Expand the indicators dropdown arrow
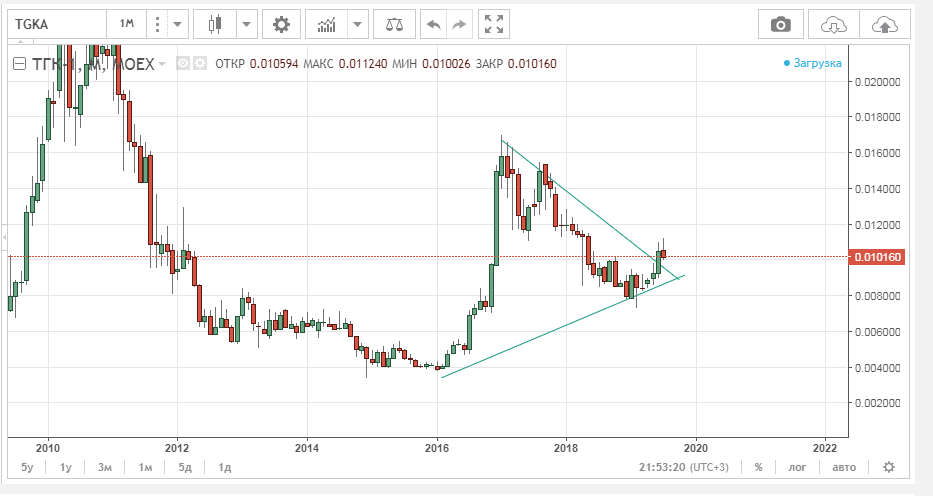Screen dimensions: 933x496 tap(357, 24)
